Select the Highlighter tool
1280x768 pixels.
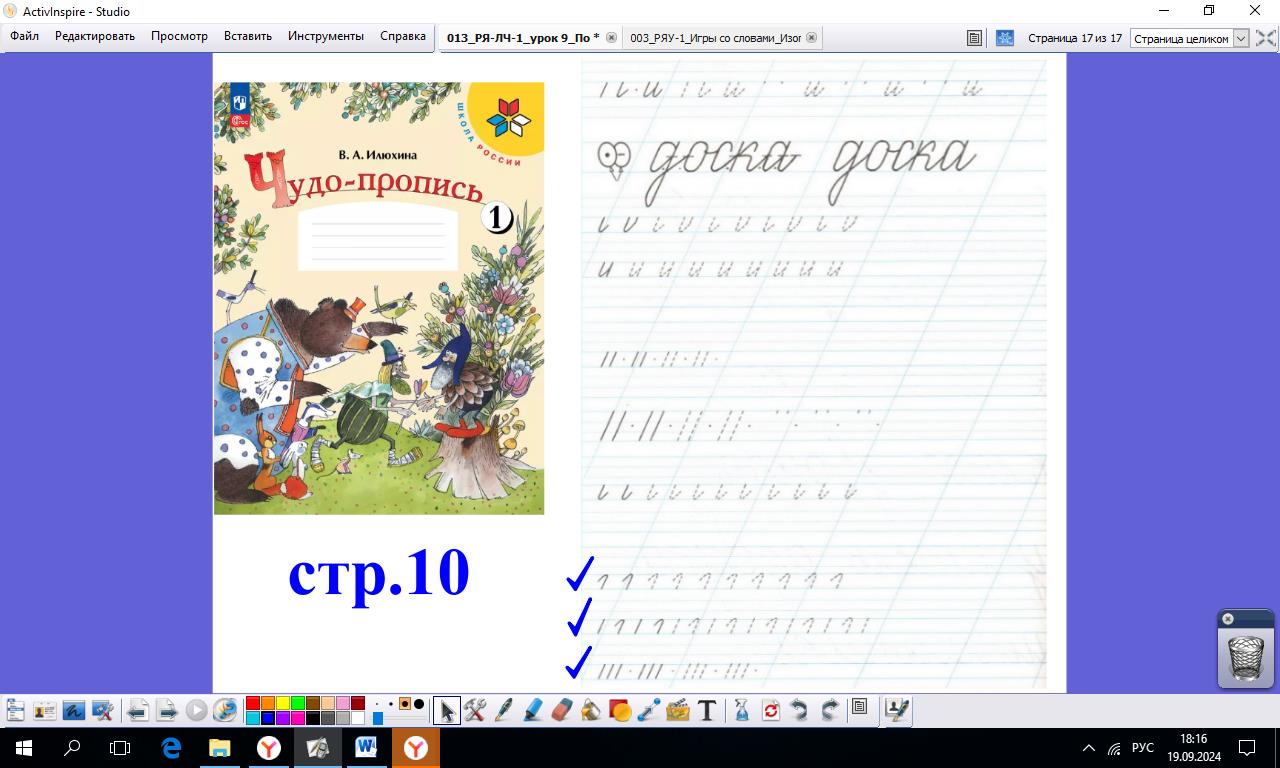[533, 711]
